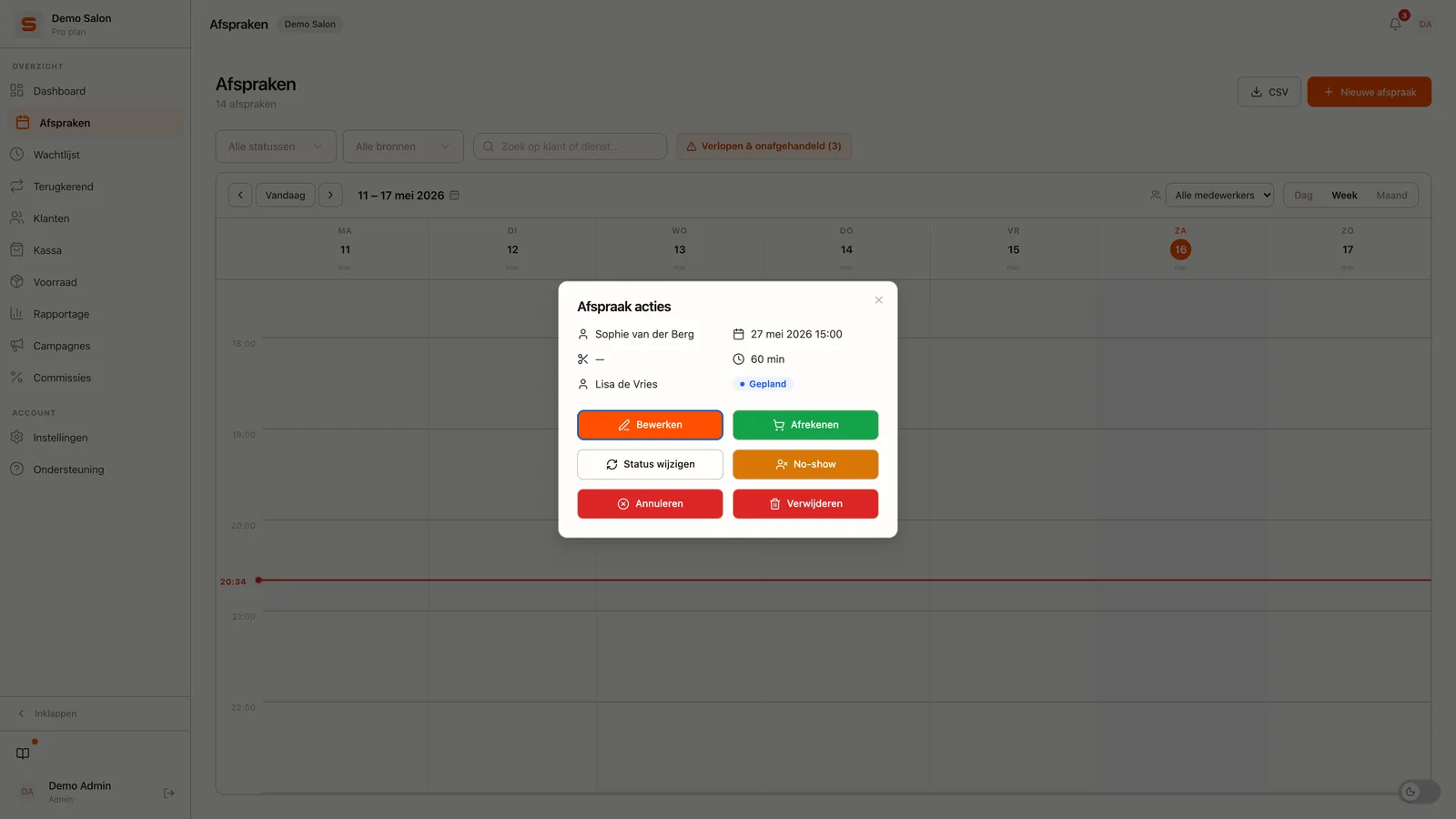
Task: Switch to Week view
Action: (1344, 195)
